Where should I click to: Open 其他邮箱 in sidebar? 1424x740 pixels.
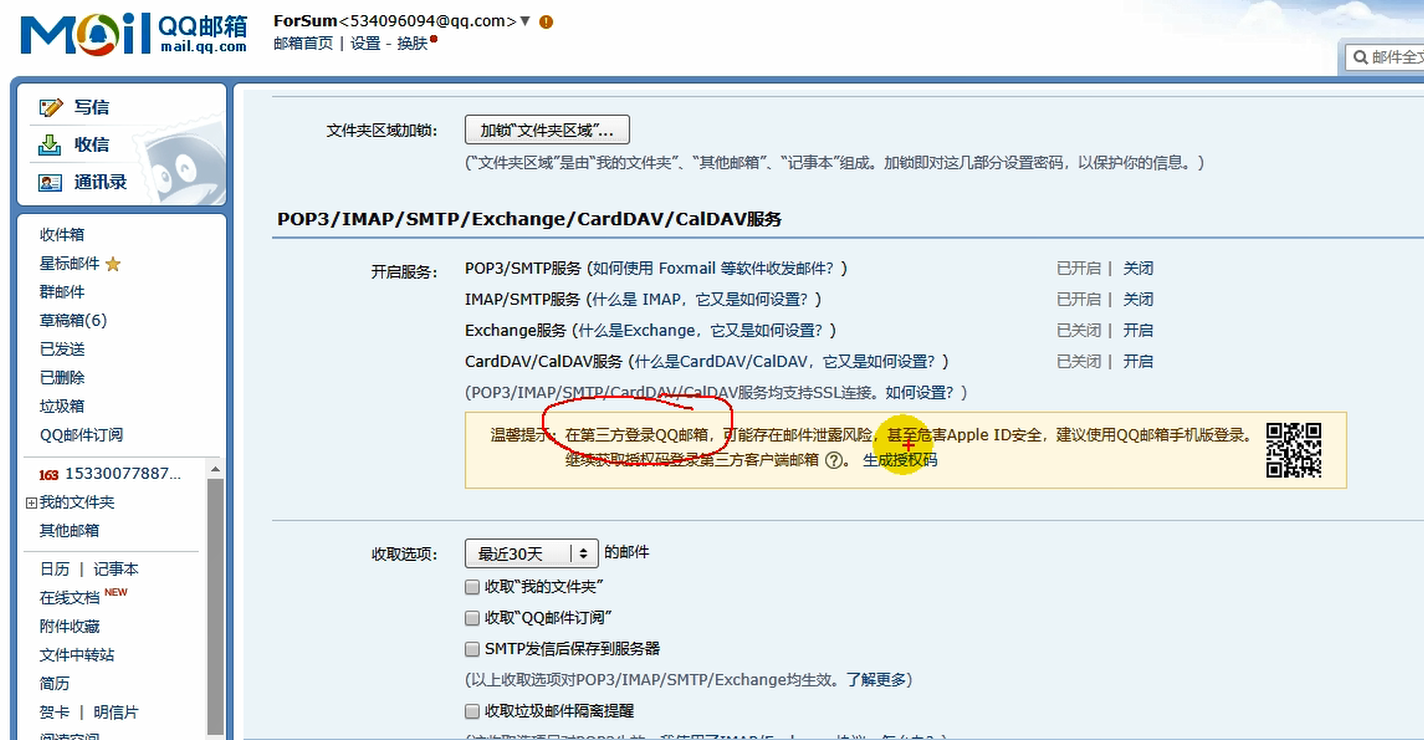[69, 531]
